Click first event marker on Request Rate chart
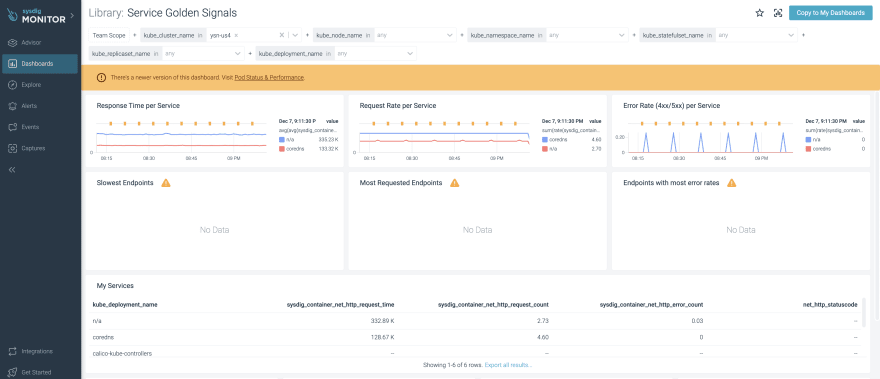Screen dimensions: 880x379 374,123
